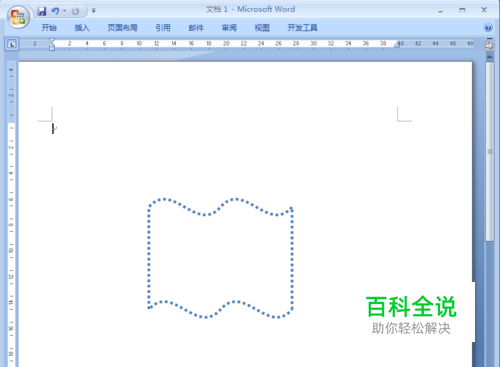Click the right indent marker on ruler

click(397, 45)
